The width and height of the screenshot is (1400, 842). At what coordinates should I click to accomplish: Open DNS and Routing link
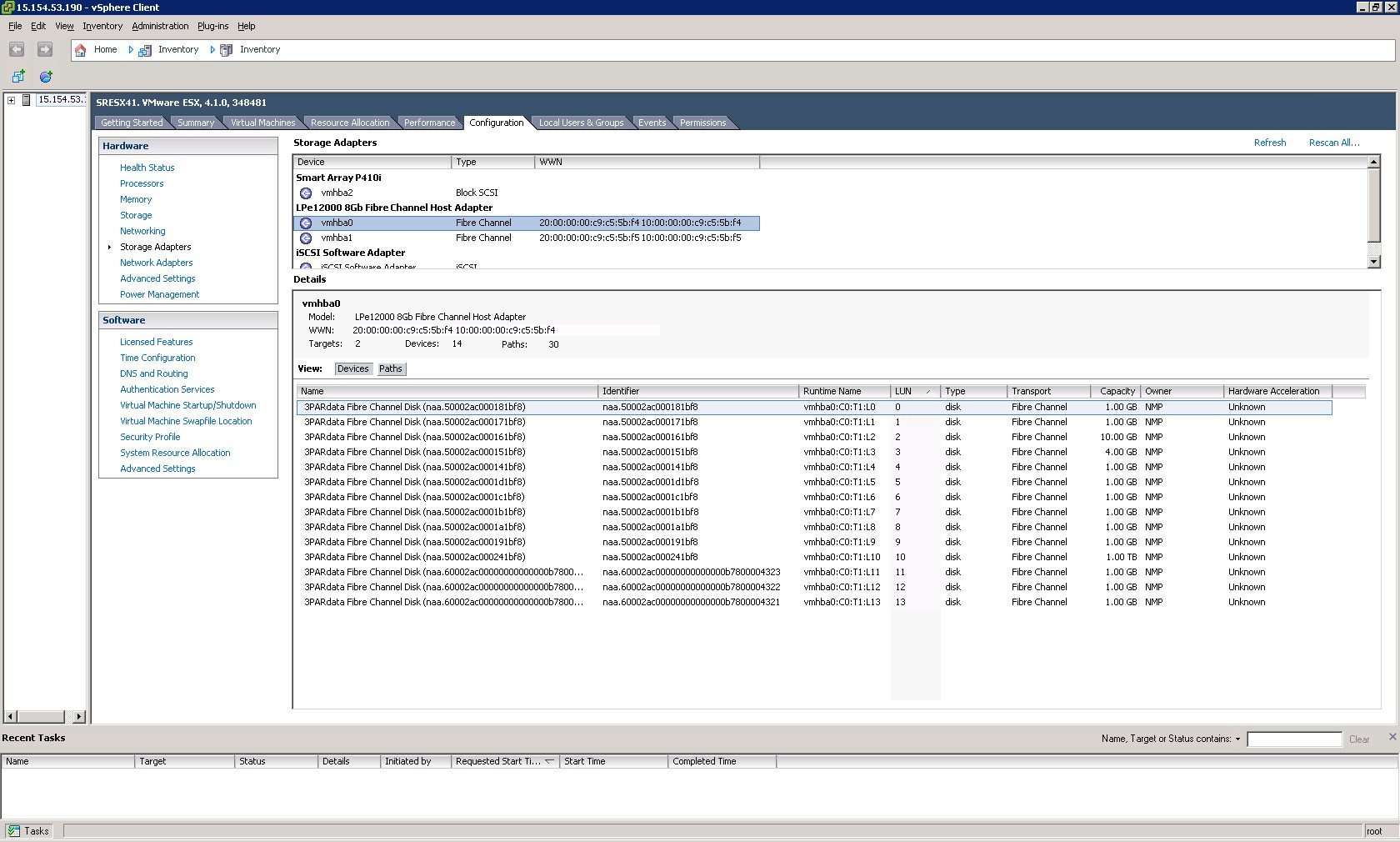[x=153, y=373]
